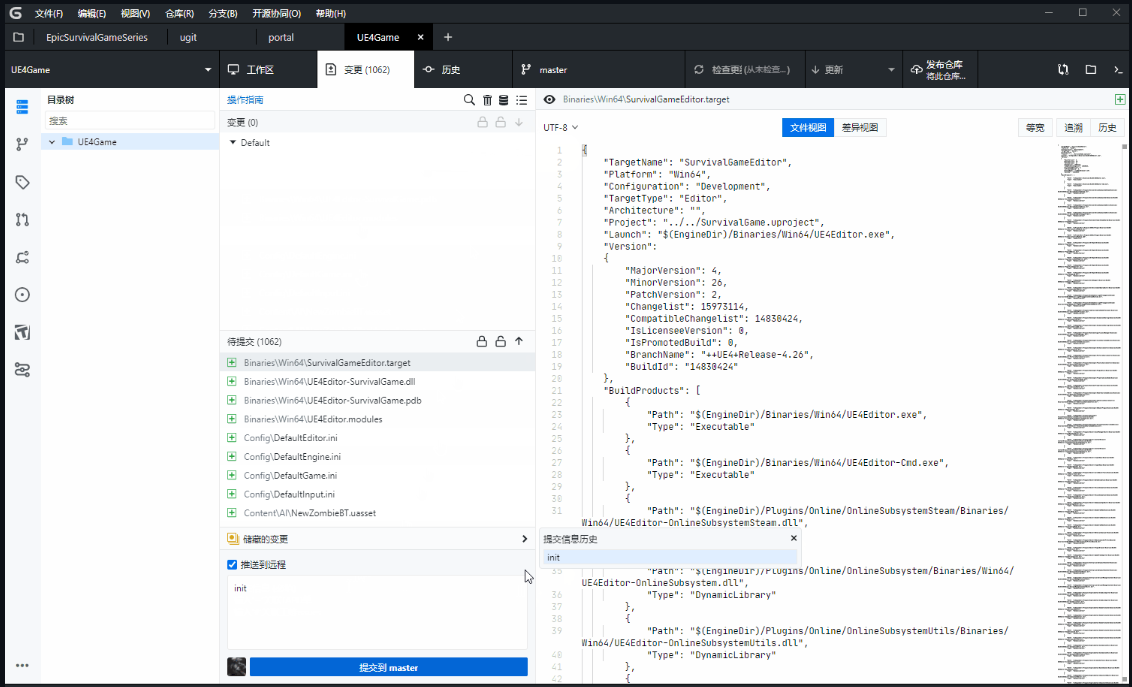This screenshot has width=1132, height=687.
Task: Click the 检查更新 button
Action: point(744,69)
